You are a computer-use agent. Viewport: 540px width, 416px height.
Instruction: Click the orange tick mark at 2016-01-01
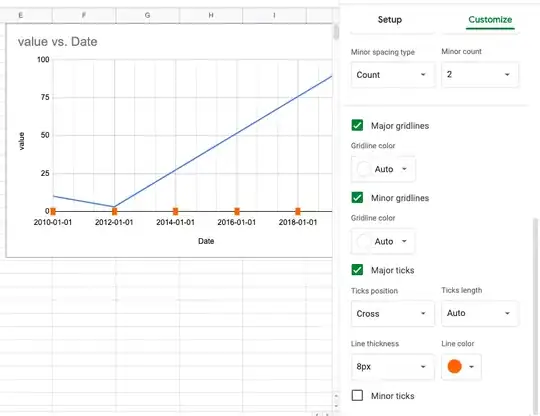pyautogui.click(x=237, y=211)
